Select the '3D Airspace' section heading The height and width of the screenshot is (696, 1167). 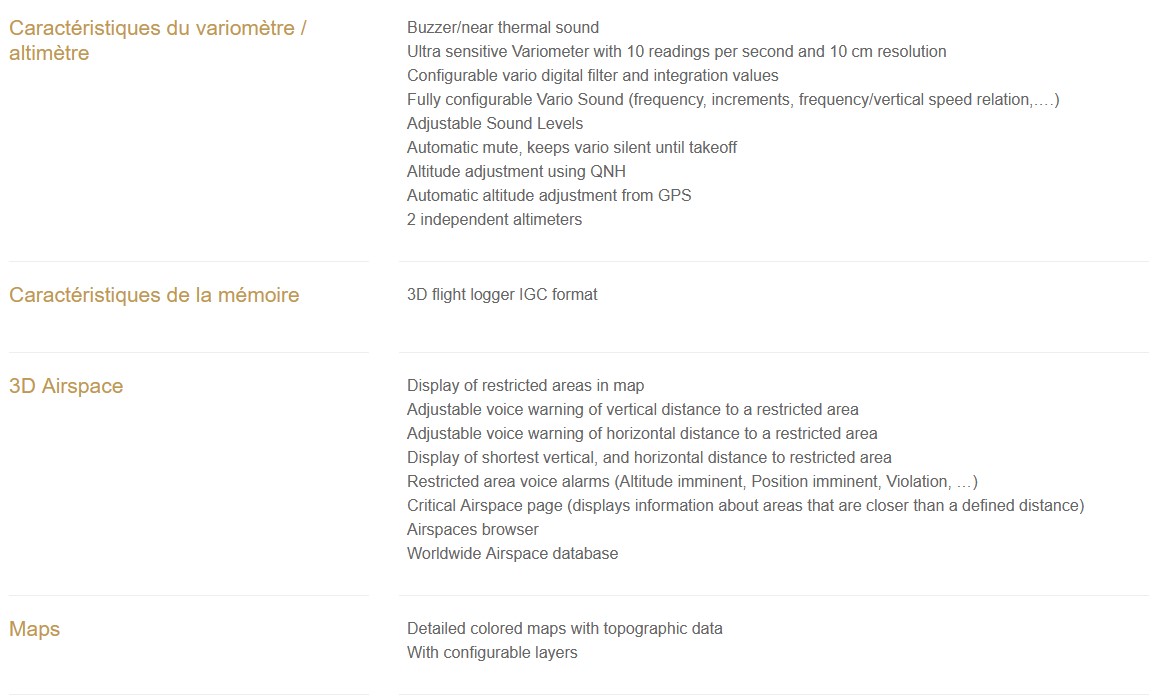click(x=66, y=386)
